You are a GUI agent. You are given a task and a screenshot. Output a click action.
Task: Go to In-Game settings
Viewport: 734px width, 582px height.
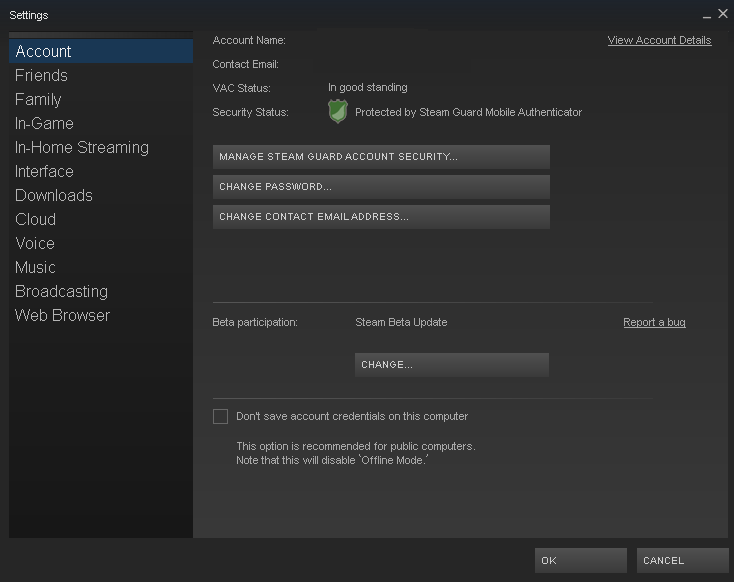(x=101, y=123)
